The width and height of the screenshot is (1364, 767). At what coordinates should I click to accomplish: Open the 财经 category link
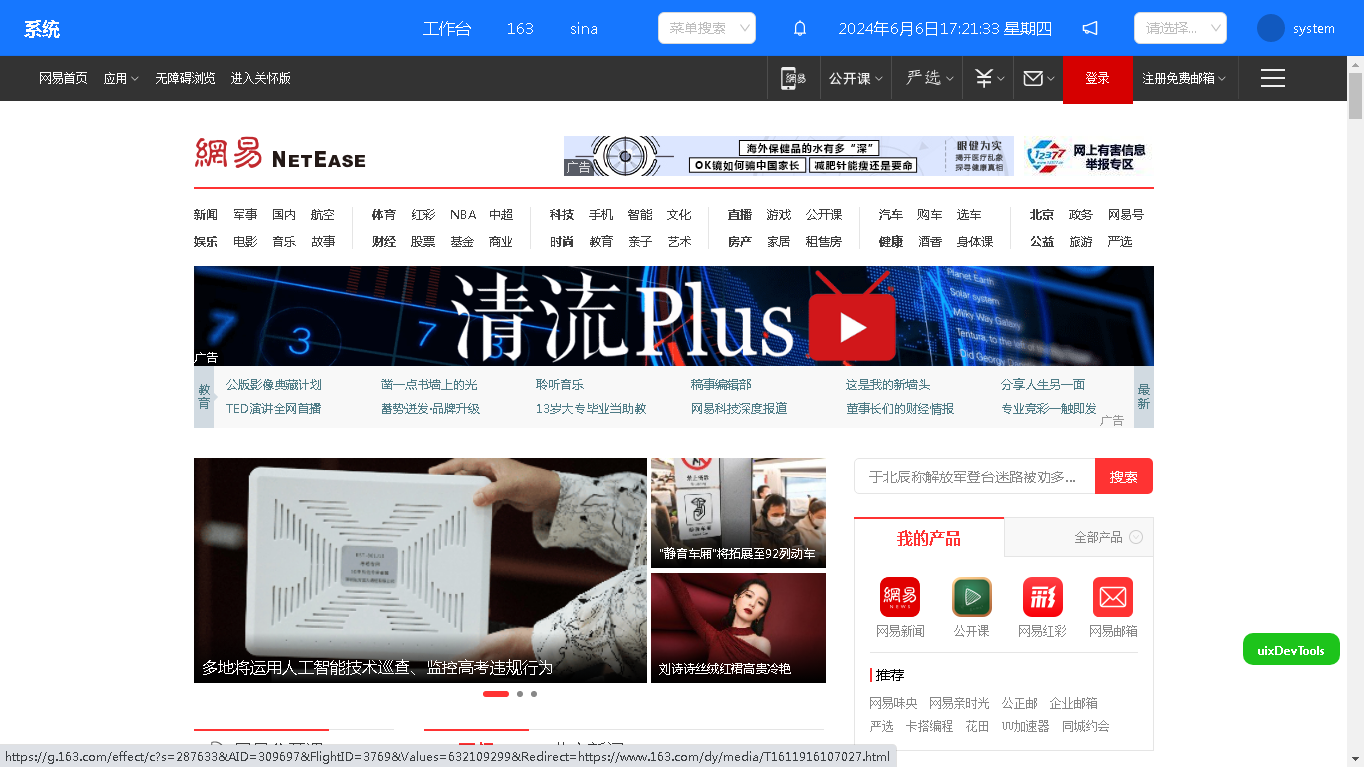[x=384, y=242]
